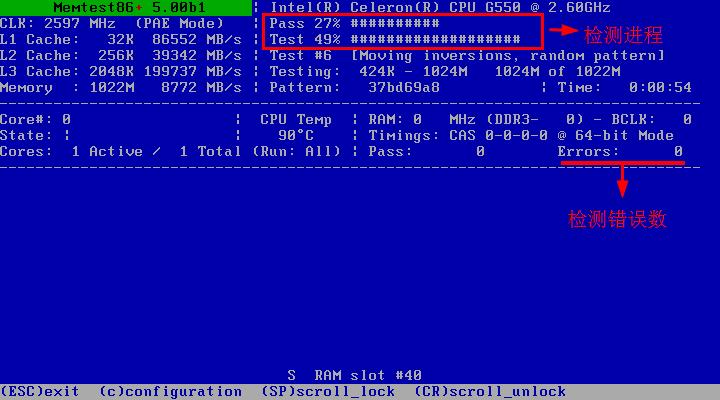Click the (Run: All) text

pos(297,152)
